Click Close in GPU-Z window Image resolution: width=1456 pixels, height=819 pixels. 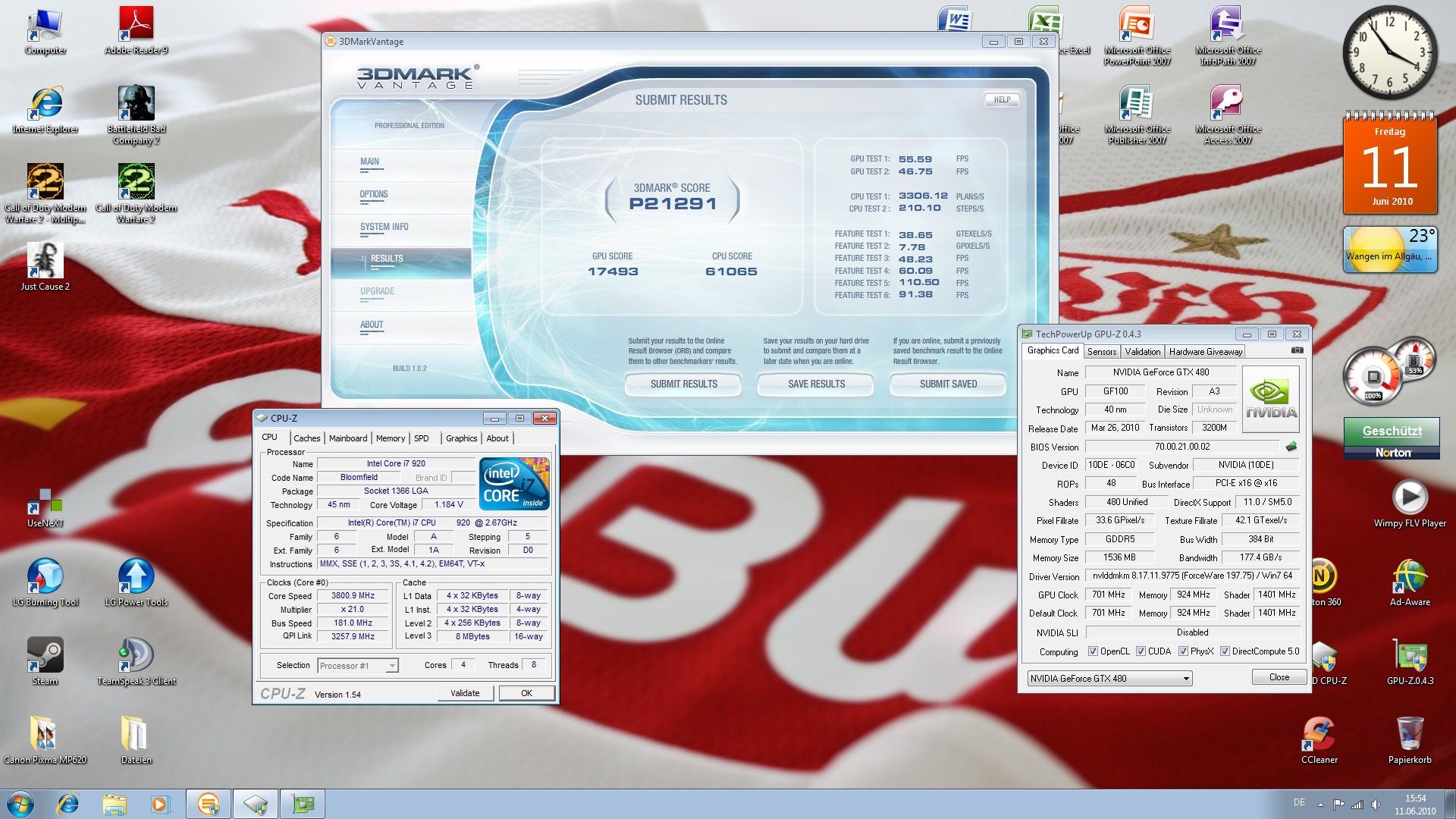click(1279, 677)
